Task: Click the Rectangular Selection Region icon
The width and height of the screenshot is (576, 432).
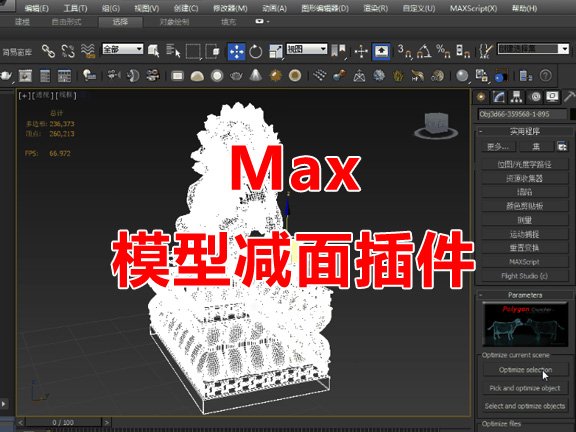Action: tap(193, 51)
